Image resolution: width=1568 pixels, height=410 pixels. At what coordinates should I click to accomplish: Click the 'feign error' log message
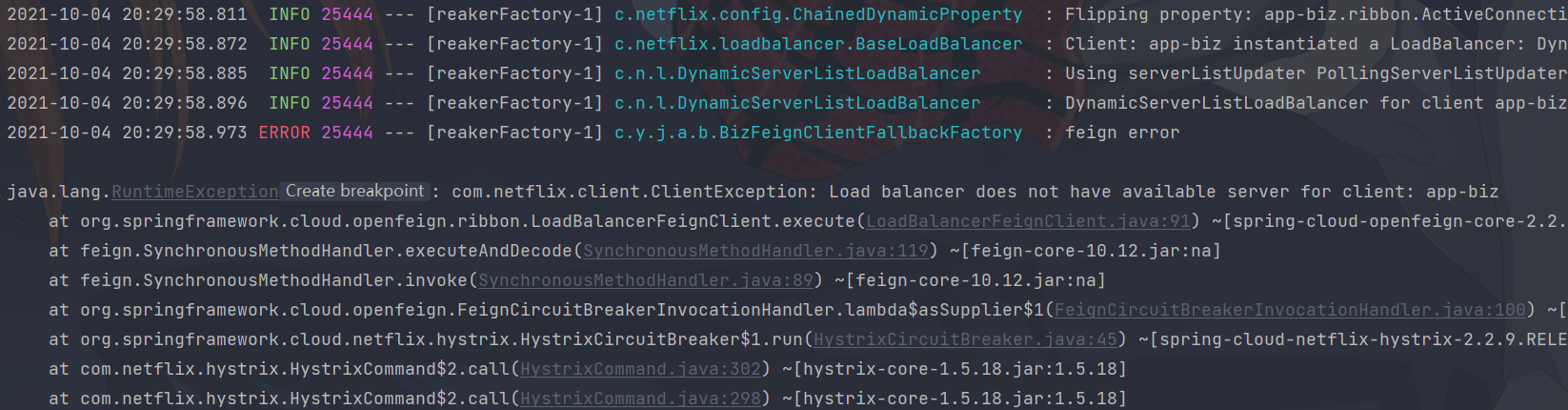[1121, 133]
